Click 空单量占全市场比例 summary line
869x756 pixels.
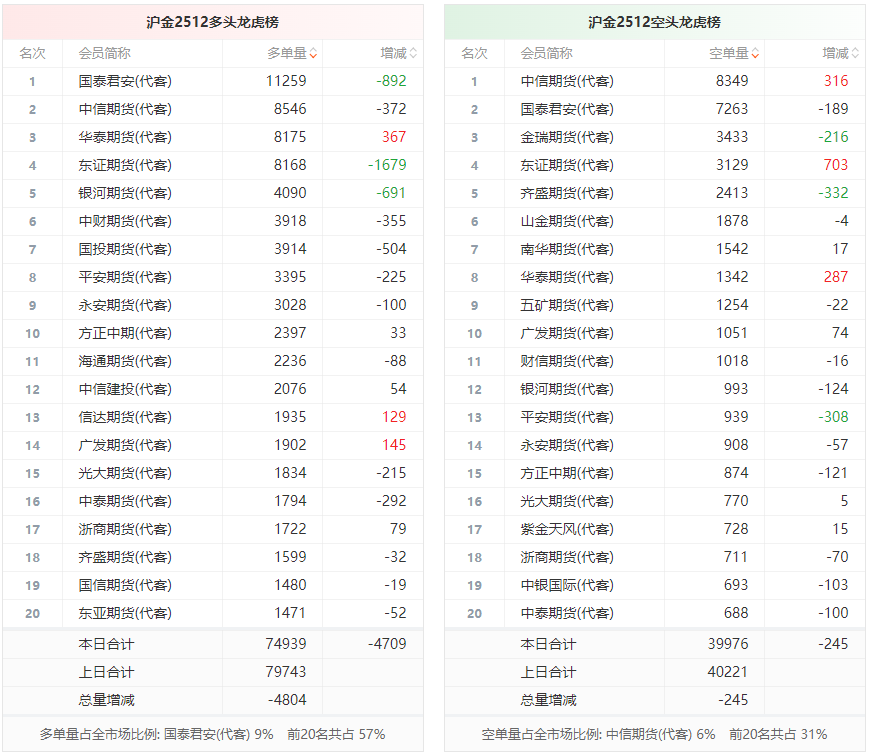click(x=654, y=734)
